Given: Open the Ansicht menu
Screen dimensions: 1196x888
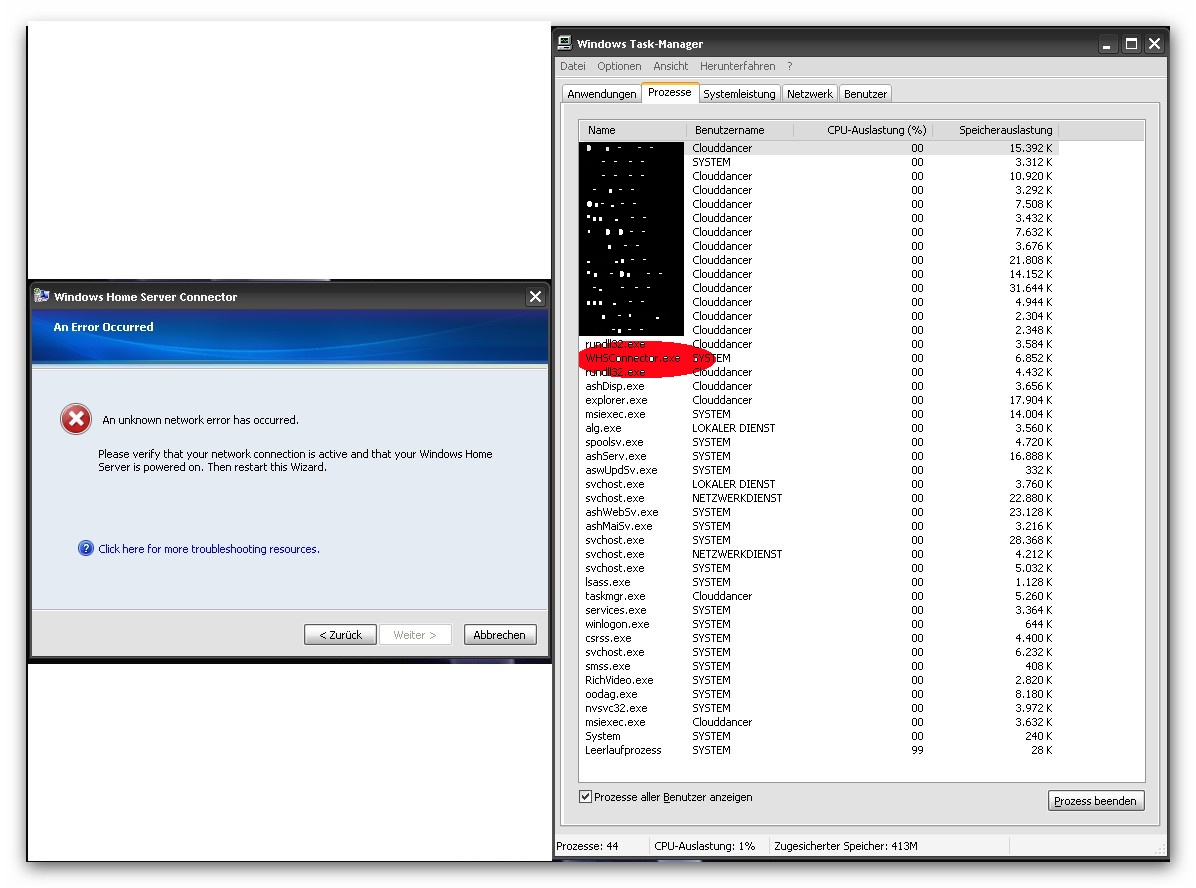Looking at the screenshot, I should 670,66.
